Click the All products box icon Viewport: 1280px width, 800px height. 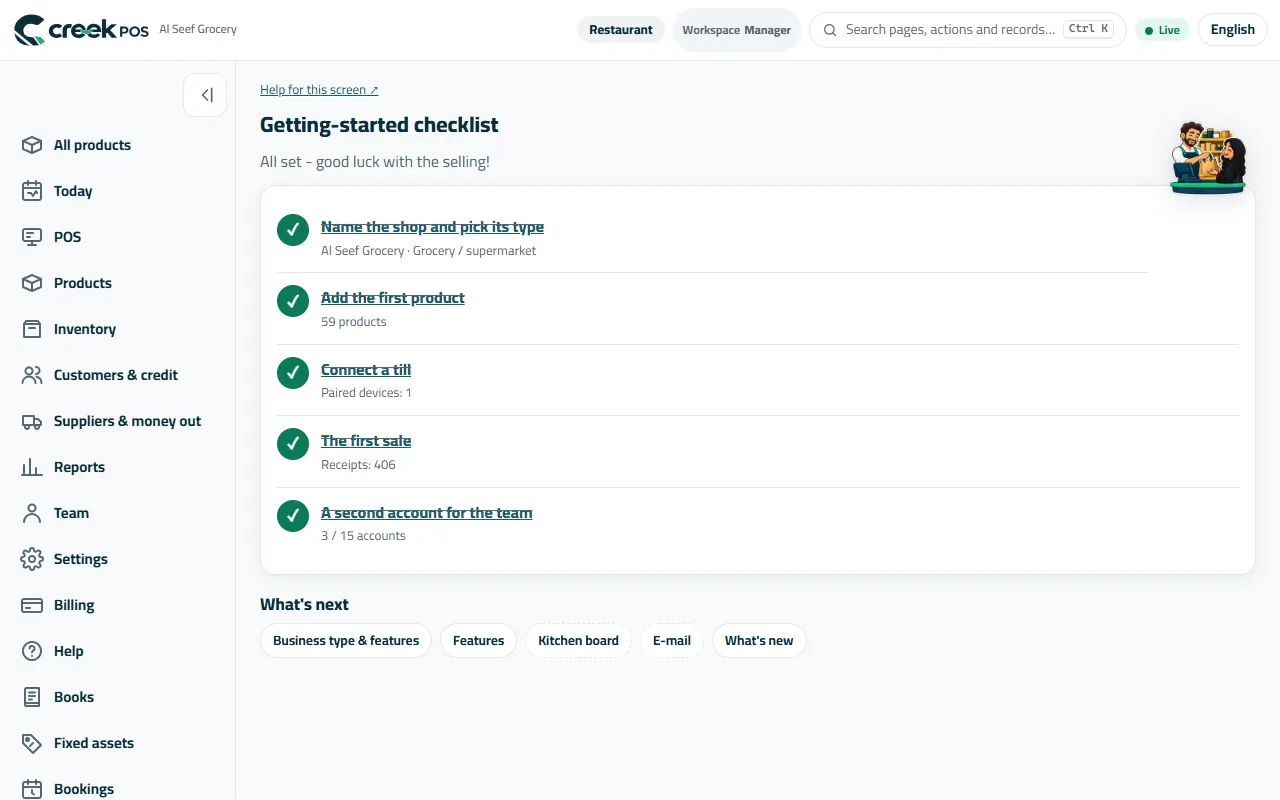32,145
